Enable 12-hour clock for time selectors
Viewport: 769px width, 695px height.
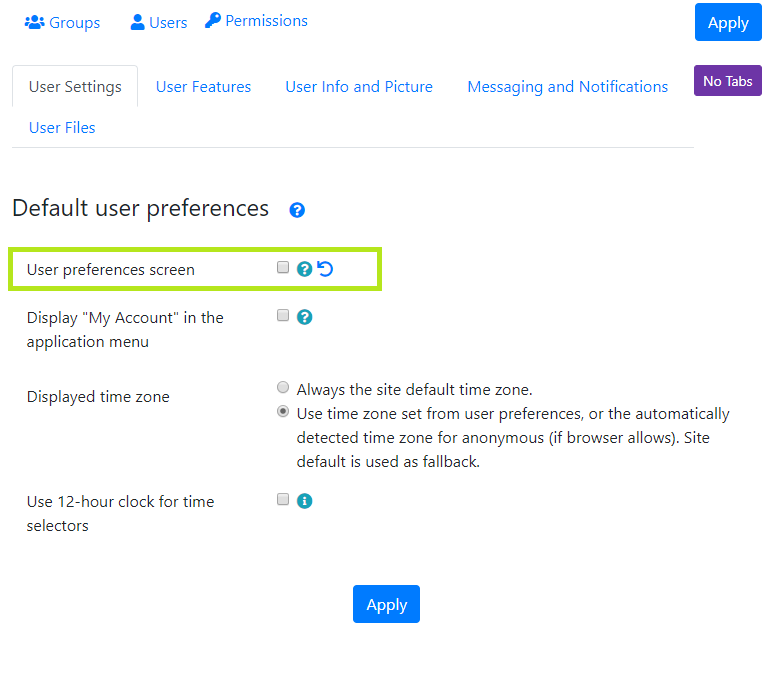point(282,499)
